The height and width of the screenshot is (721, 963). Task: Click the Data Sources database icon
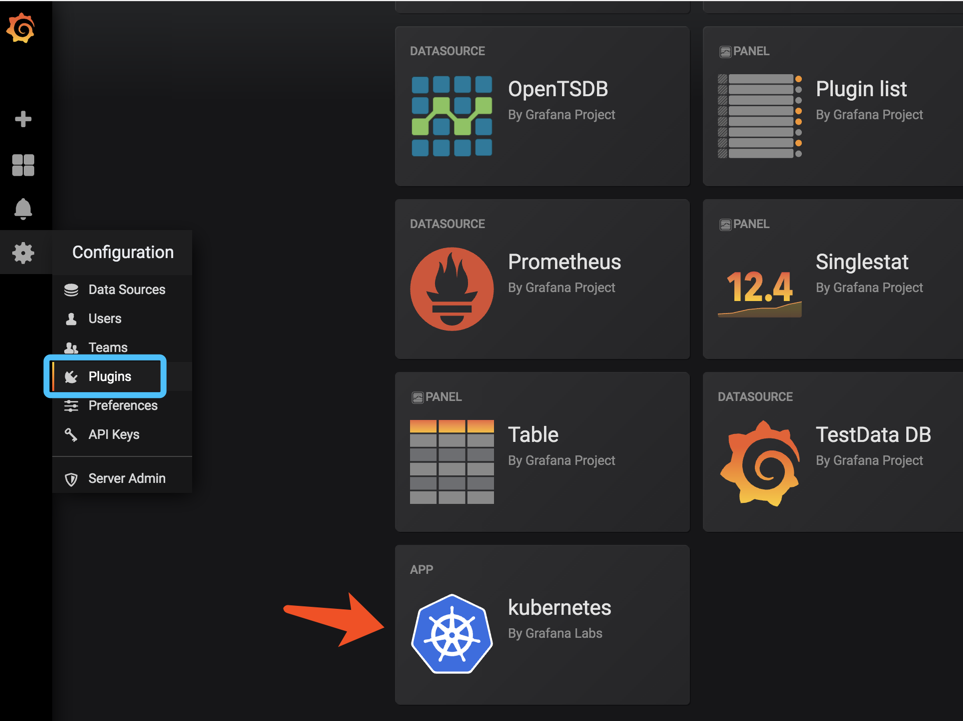tap(71, 290)
